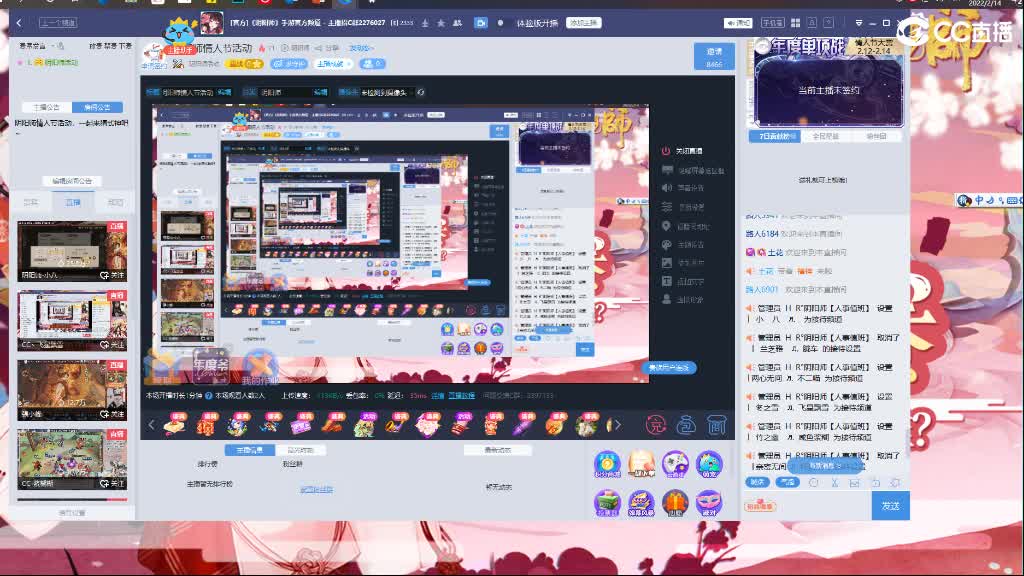This screenshot has height=576, width=1024.
Task: Open the members icon in title bar
Action: pos(458,23)
